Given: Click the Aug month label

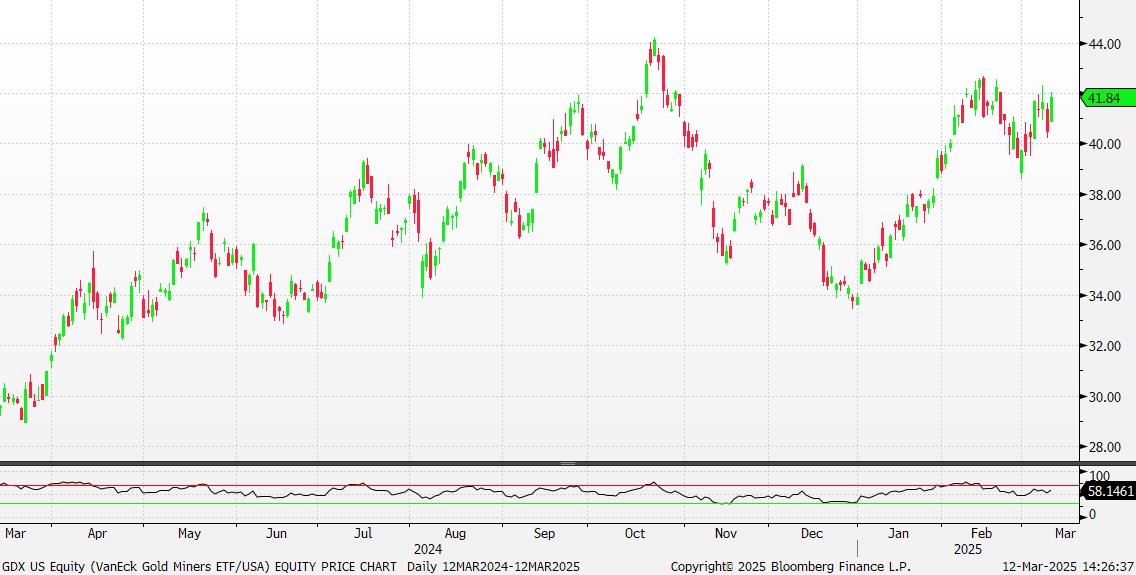Looking at the screenshot, I should [455, 533].
